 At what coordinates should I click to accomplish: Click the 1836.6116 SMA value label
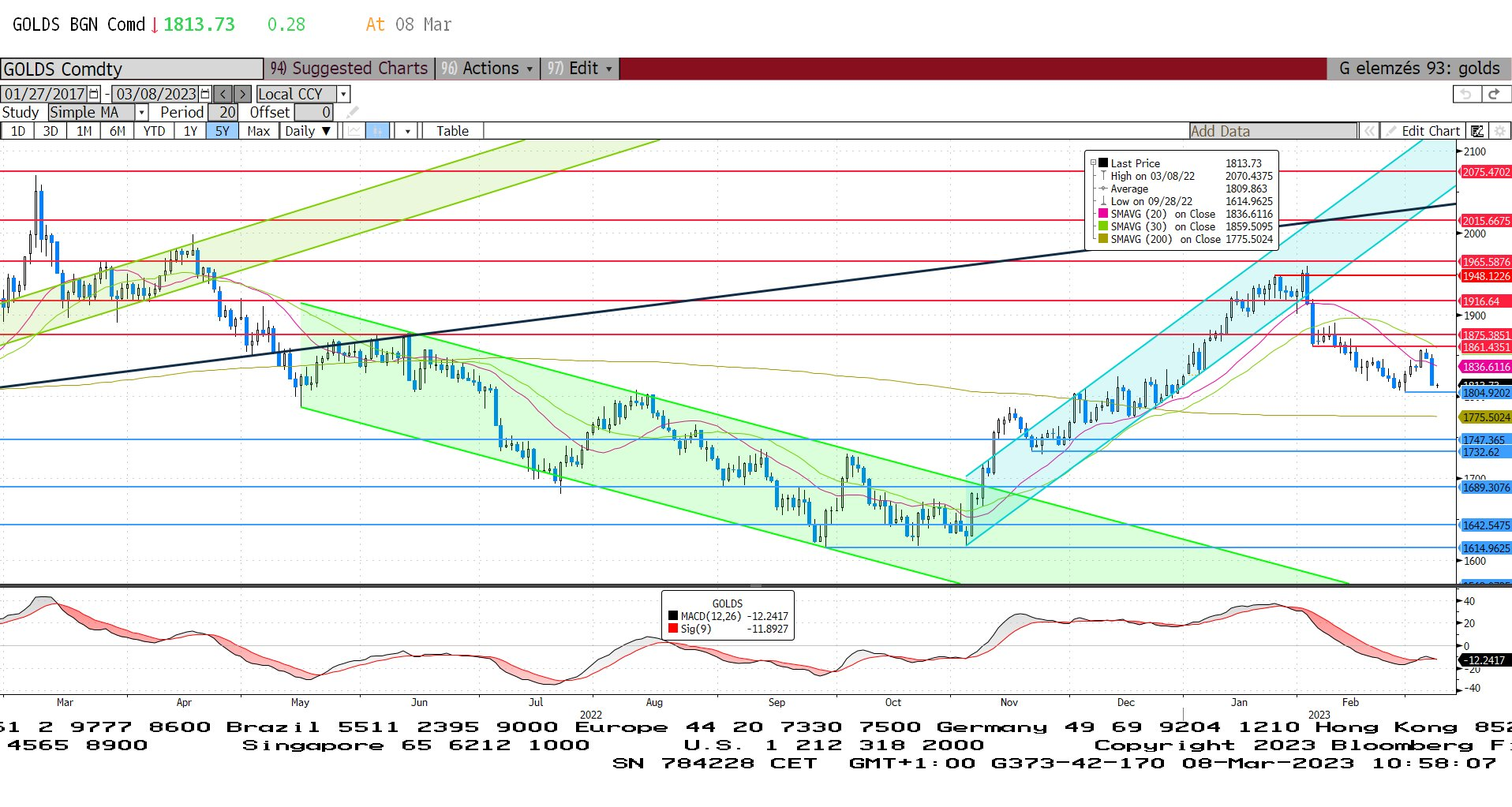(1485, 367)
